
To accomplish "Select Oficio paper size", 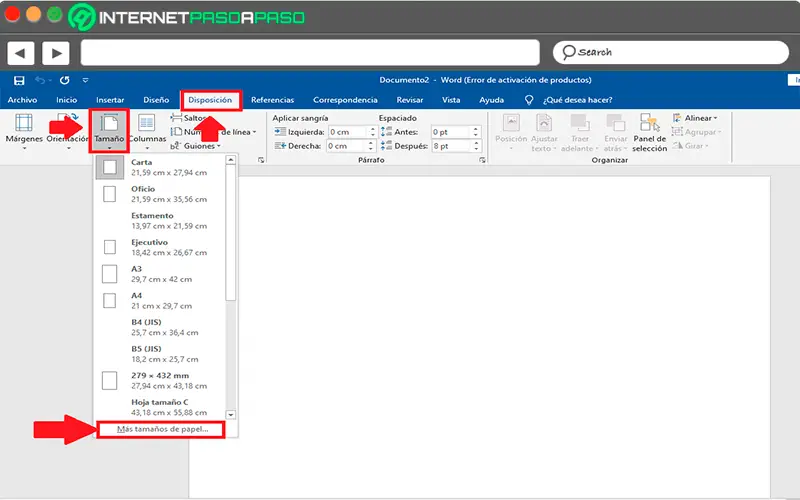I will pyautogui.click(x=160, y=194).
